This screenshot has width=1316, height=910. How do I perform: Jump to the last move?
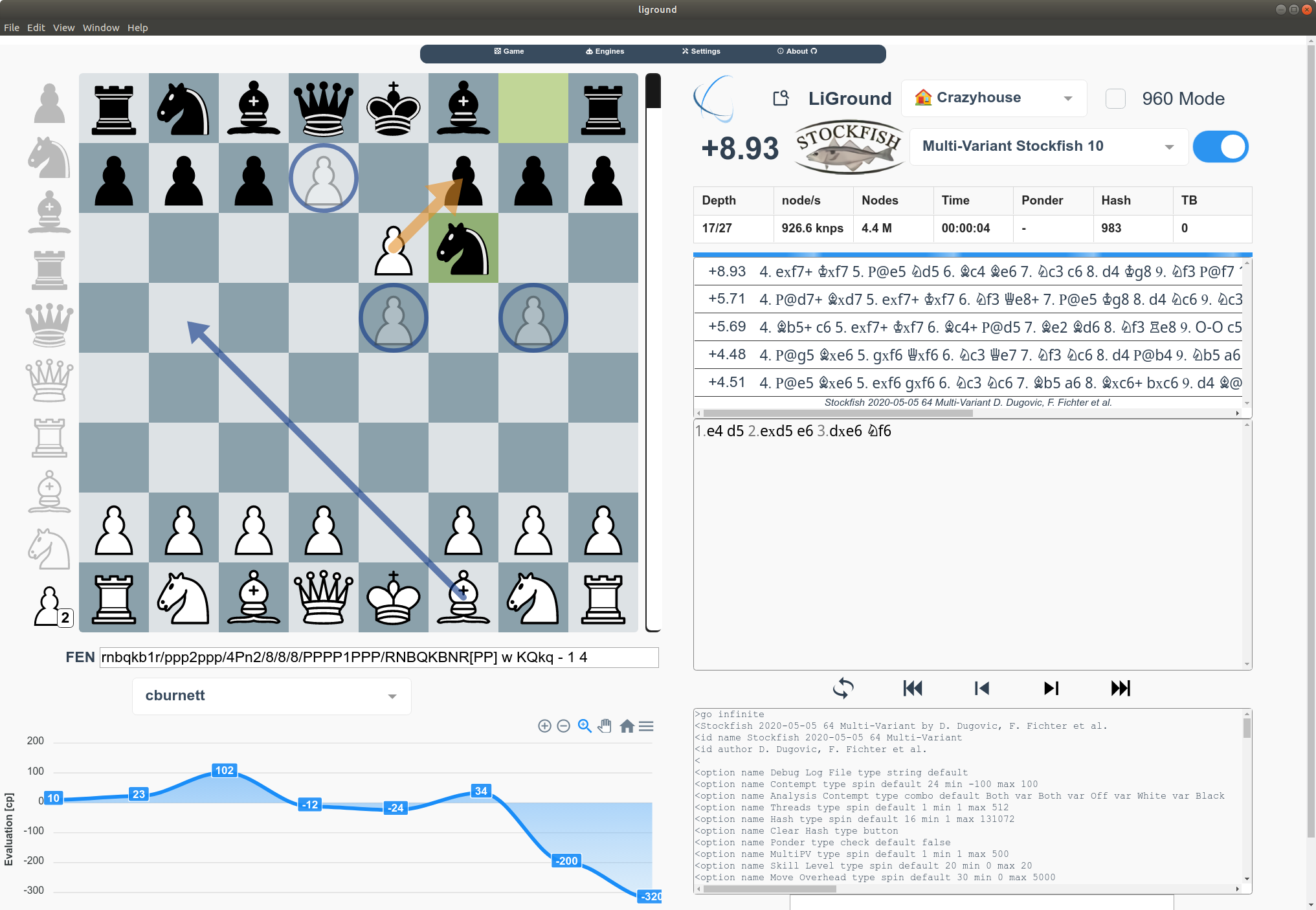[1121, 688]
